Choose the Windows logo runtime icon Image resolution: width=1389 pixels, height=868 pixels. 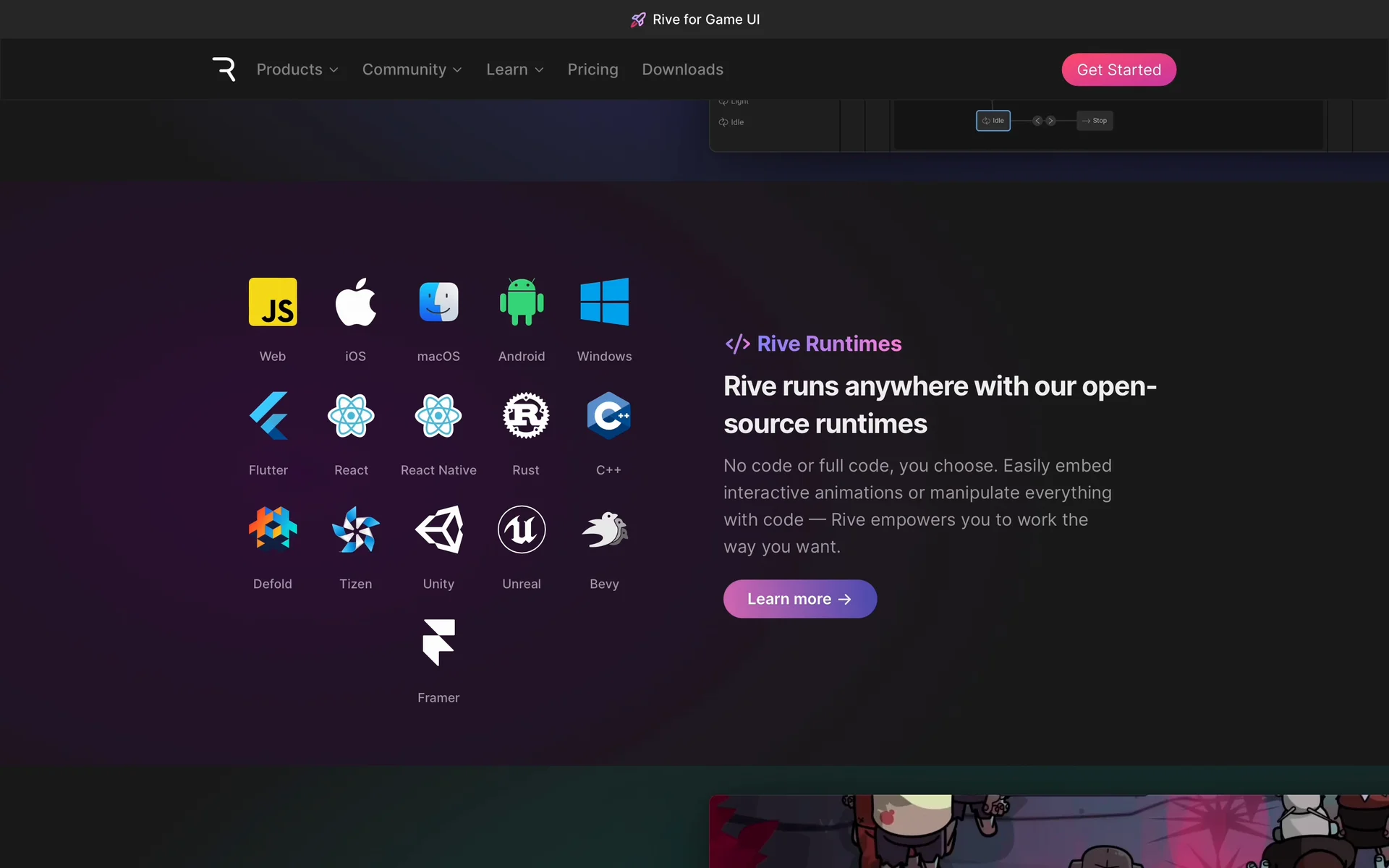click(x=604, y=302)
